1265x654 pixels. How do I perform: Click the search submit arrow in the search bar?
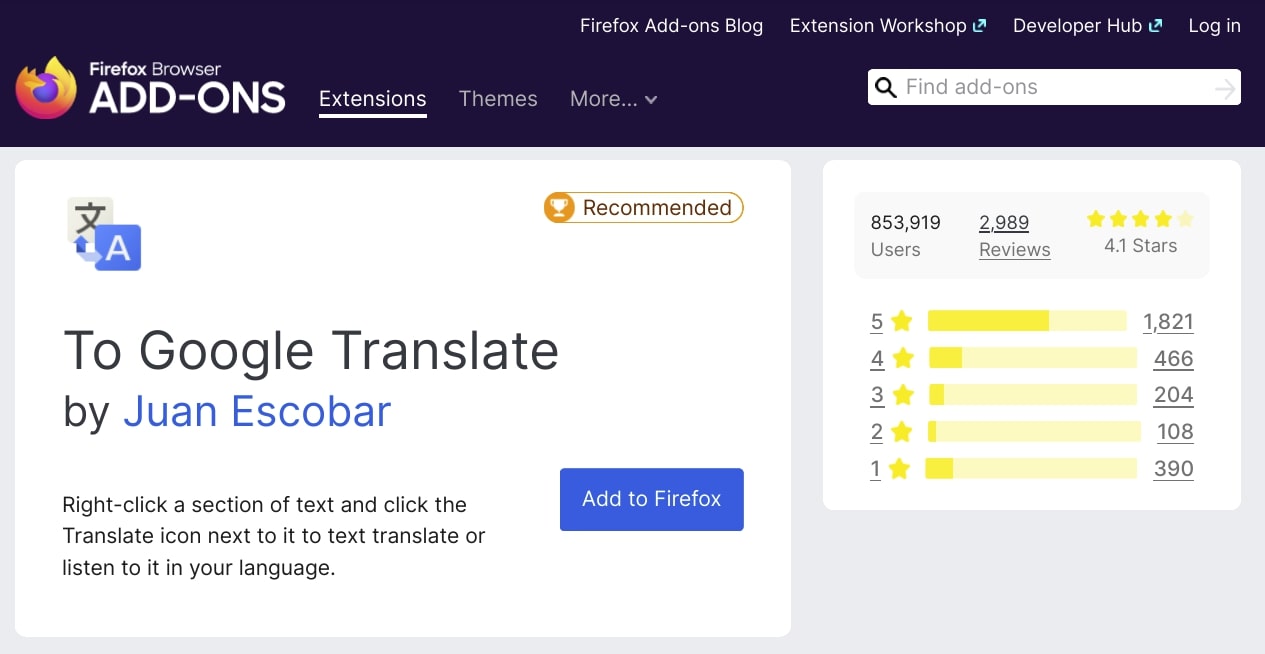(x=1224, y=87)
